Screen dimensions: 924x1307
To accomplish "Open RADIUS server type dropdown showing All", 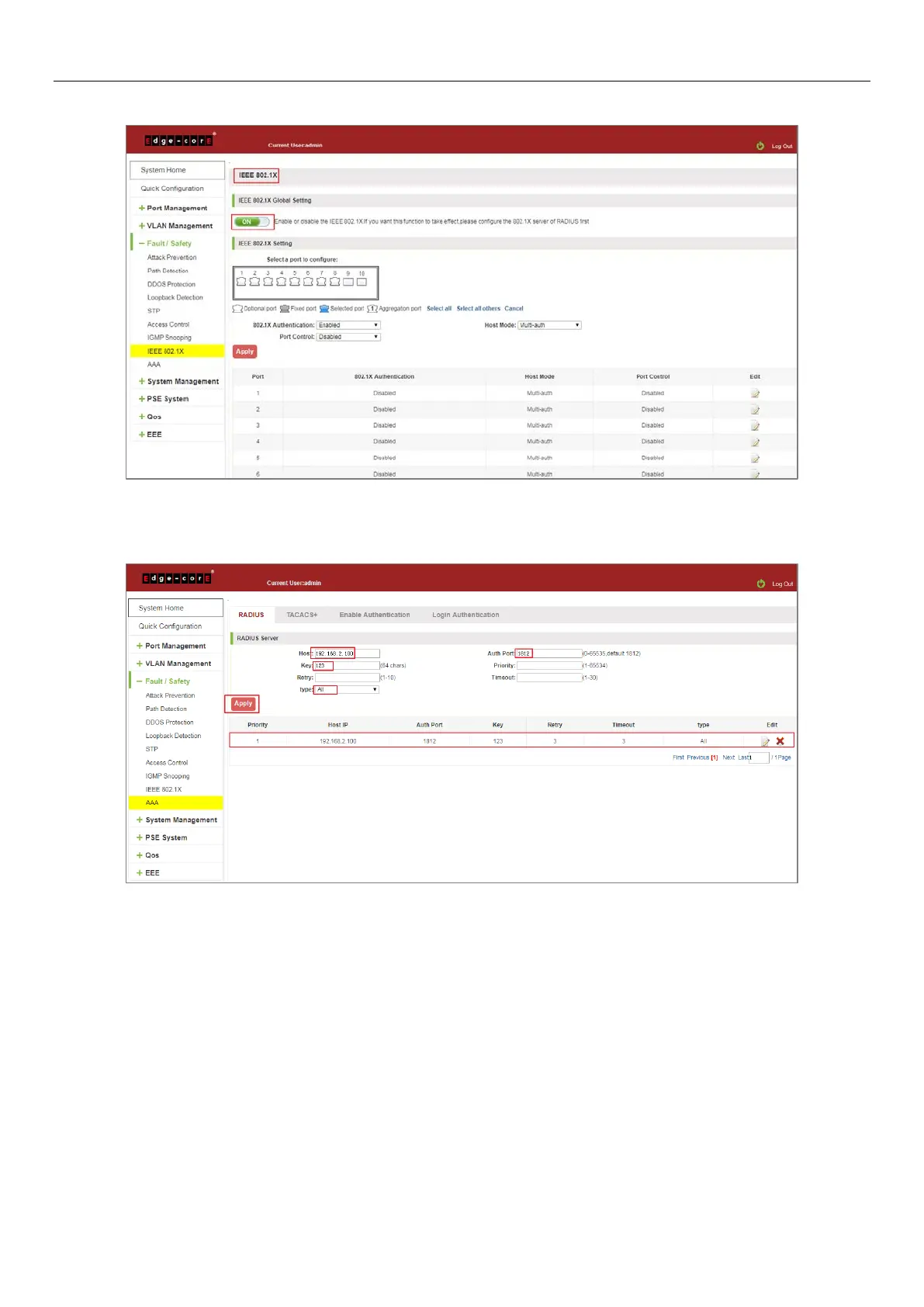I will pos(346,689).
